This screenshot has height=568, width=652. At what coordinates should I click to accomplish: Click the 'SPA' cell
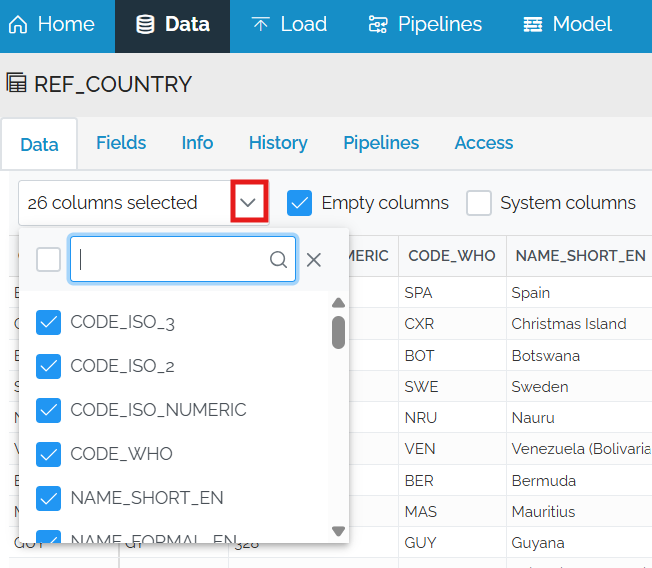tap(452, 293)
